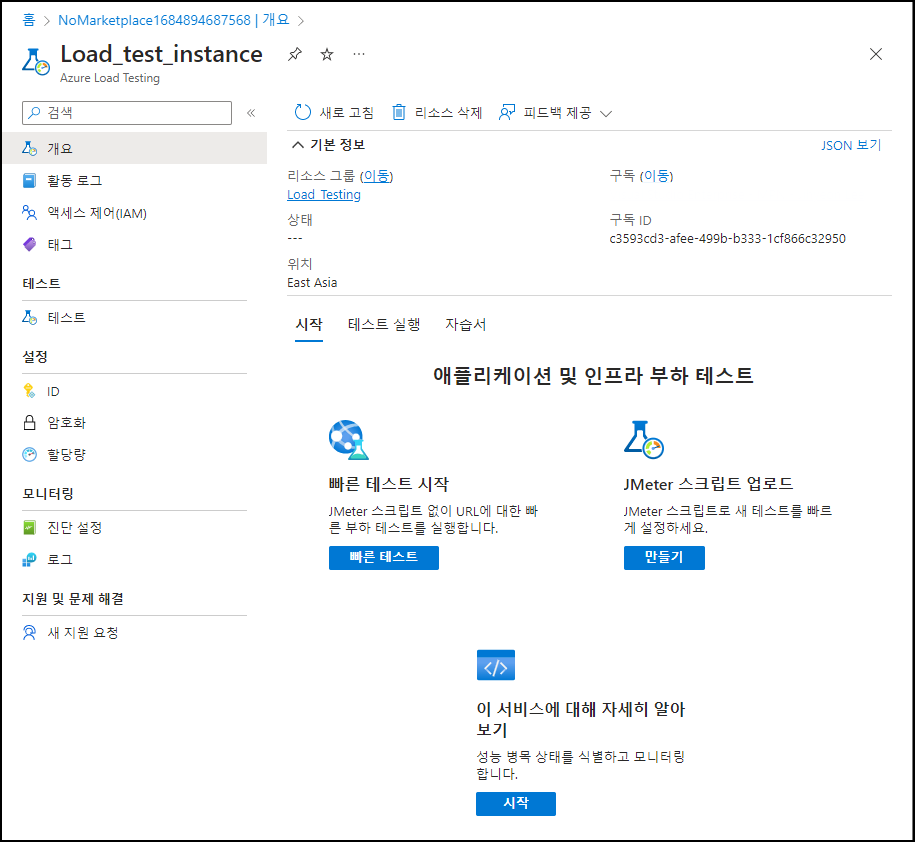Click the flask icon beside 개요
The width and height of the screenshot is (915, 842).
click(x=29, y=148)
